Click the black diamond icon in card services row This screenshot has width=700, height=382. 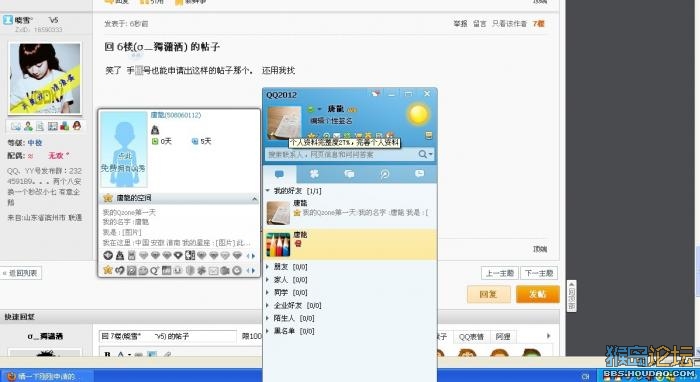178,256
